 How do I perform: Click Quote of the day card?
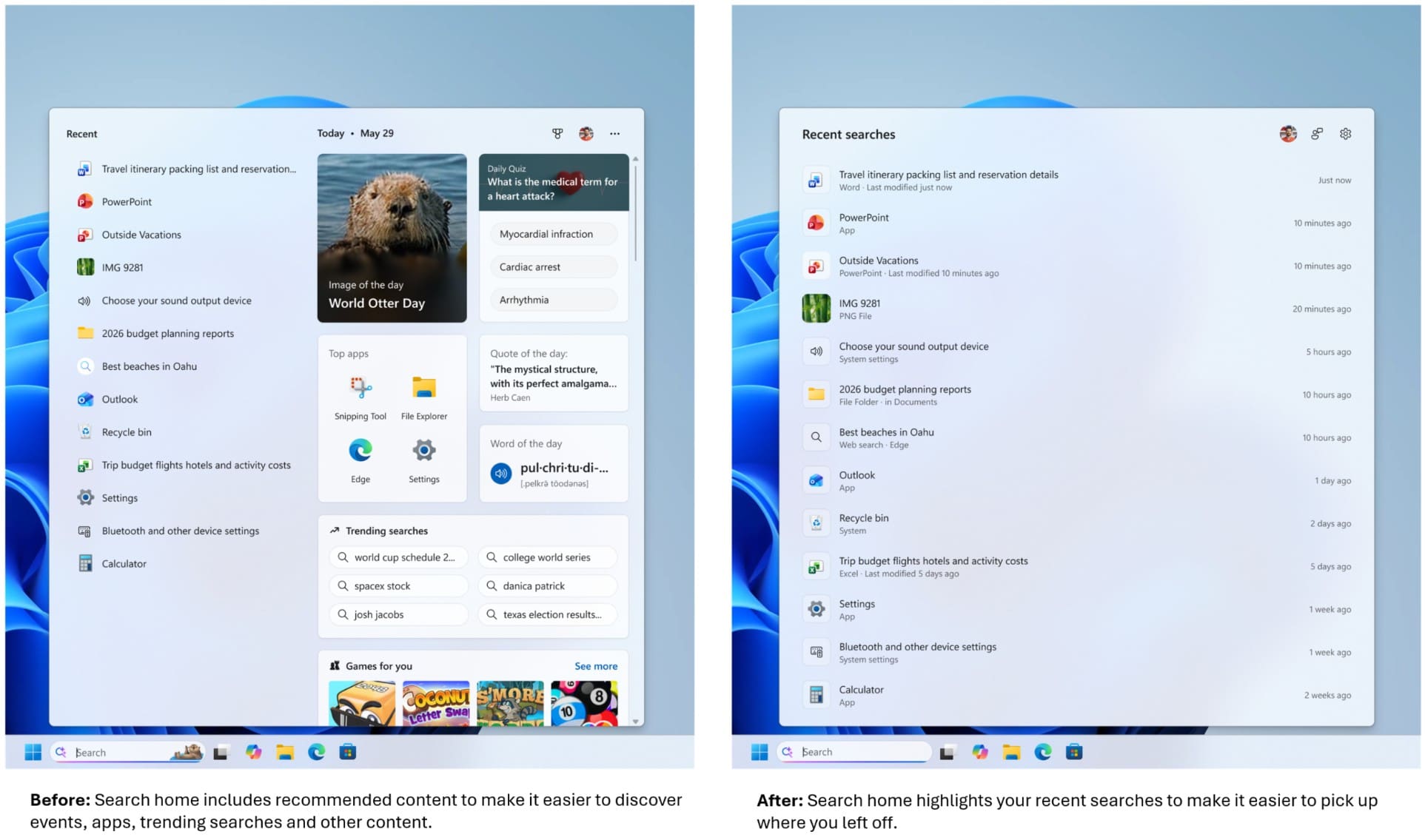click(554, 374)
